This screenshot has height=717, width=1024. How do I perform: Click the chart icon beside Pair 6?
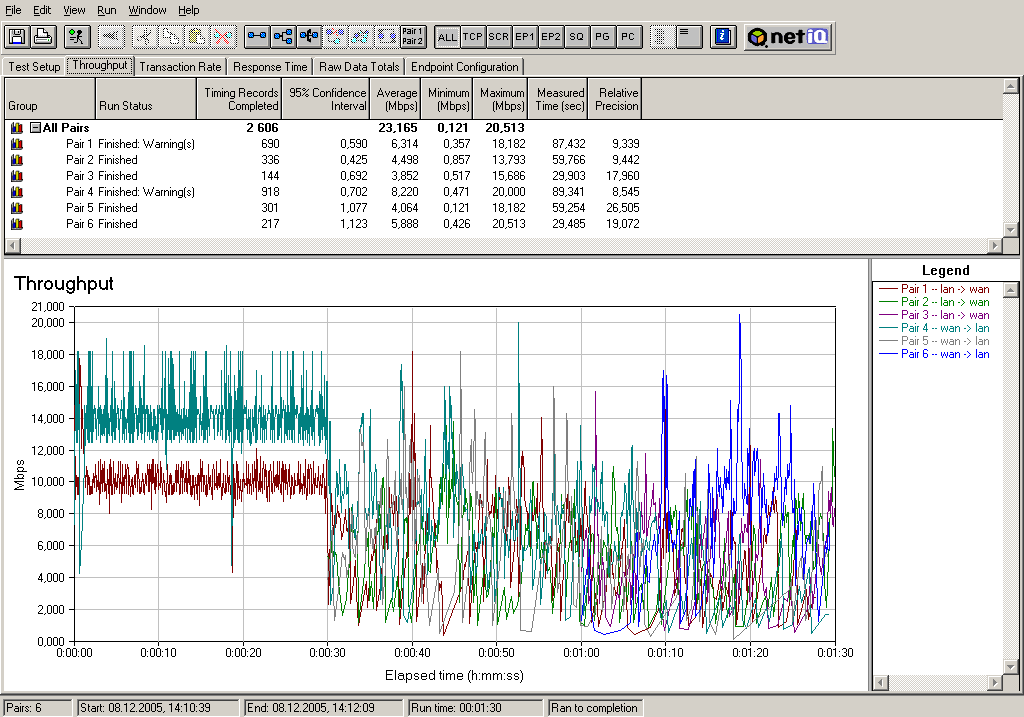[x=16, y=224]
